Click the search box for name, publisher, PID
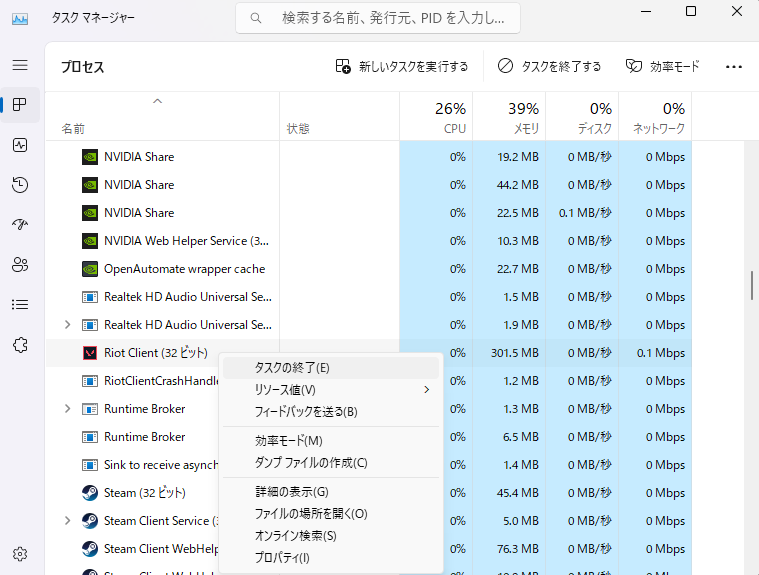This screenshot has height=575, width=759. pos(378,18)
